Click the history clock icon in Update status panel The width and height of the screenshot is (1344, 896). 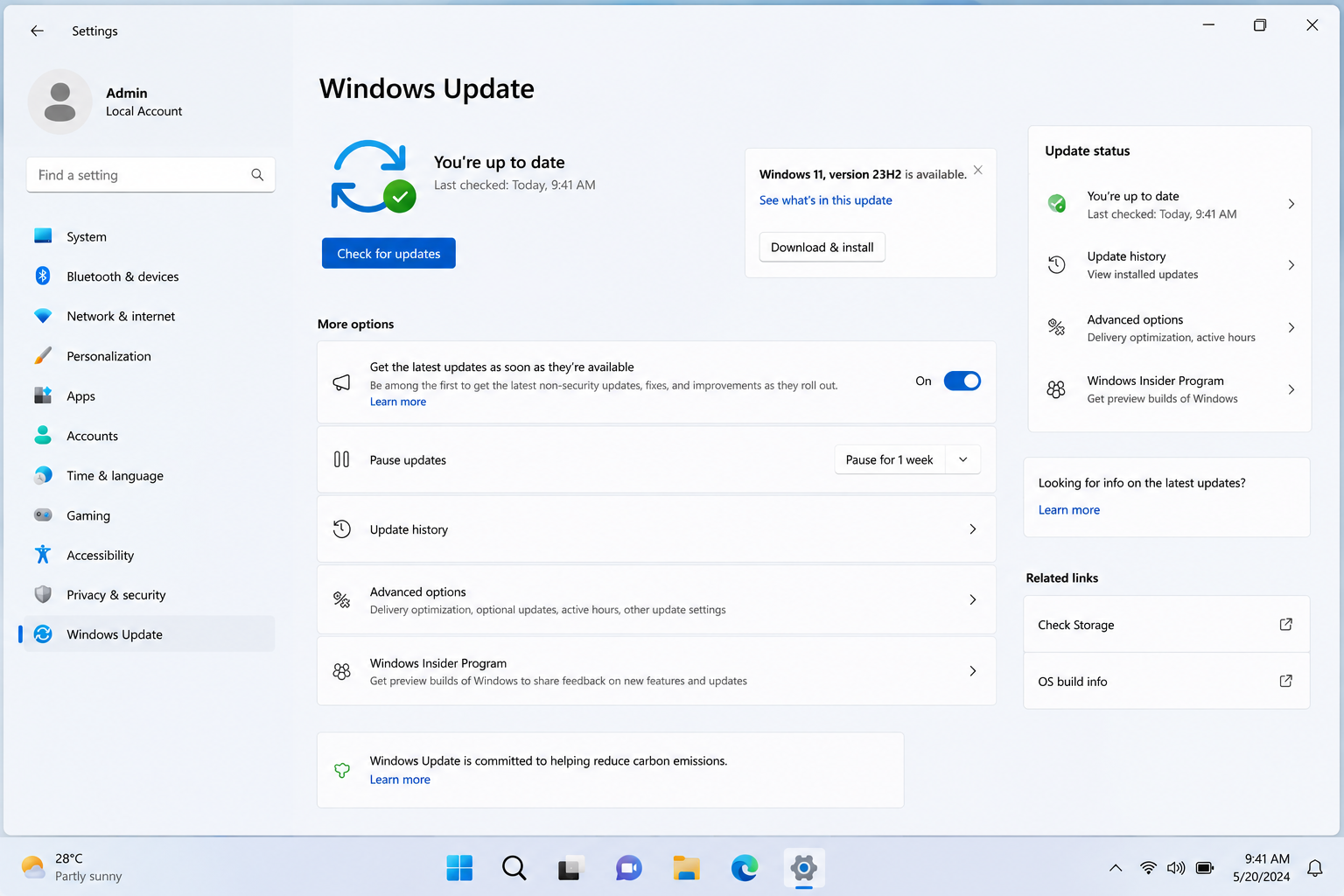coord(1057,265)
